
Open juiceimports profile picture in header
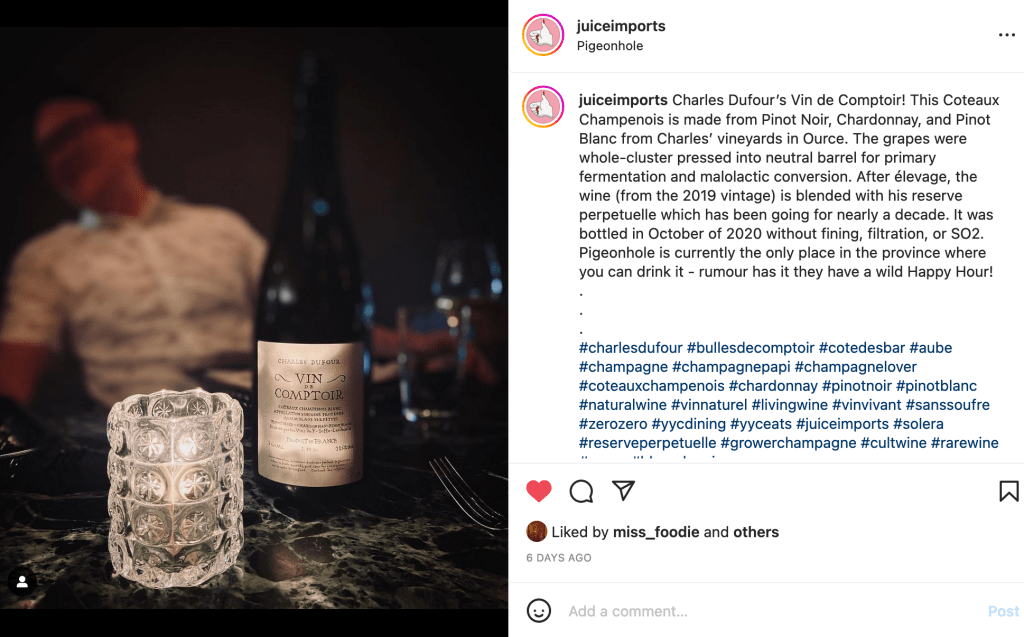tap(543, 35)
